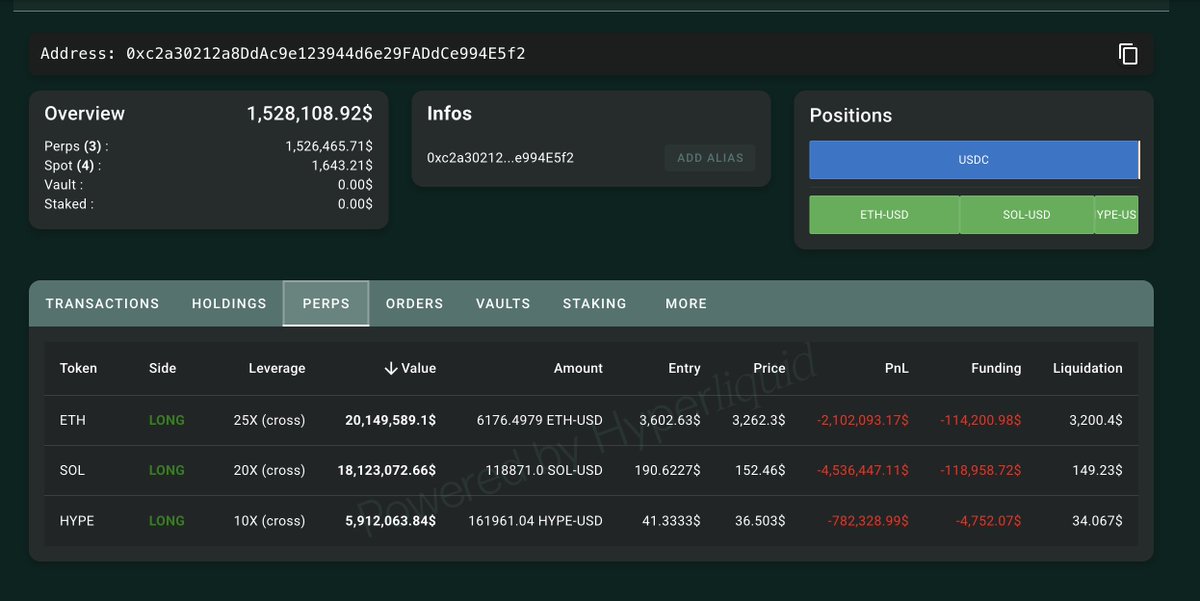Switch to the ORDERS tab
The width and height of the screenshot is (1200, 601).
pos(414,303)
